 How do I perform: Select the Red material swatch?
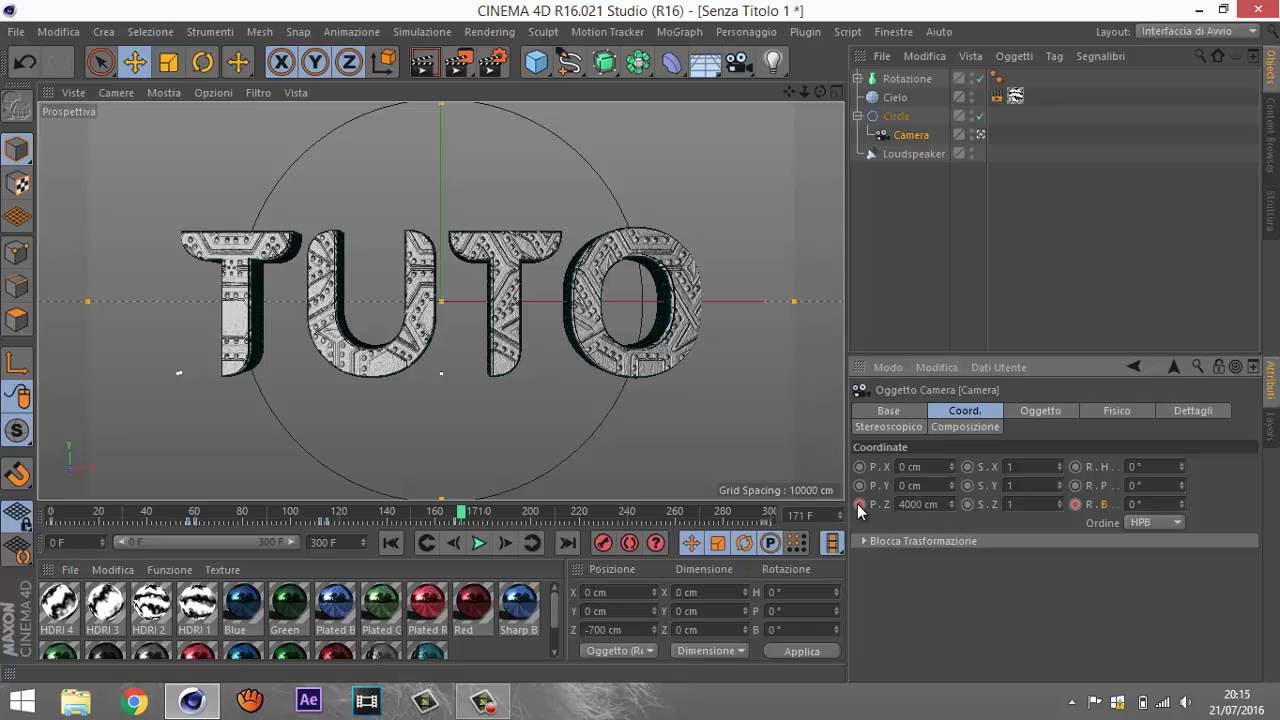(473, 608)
